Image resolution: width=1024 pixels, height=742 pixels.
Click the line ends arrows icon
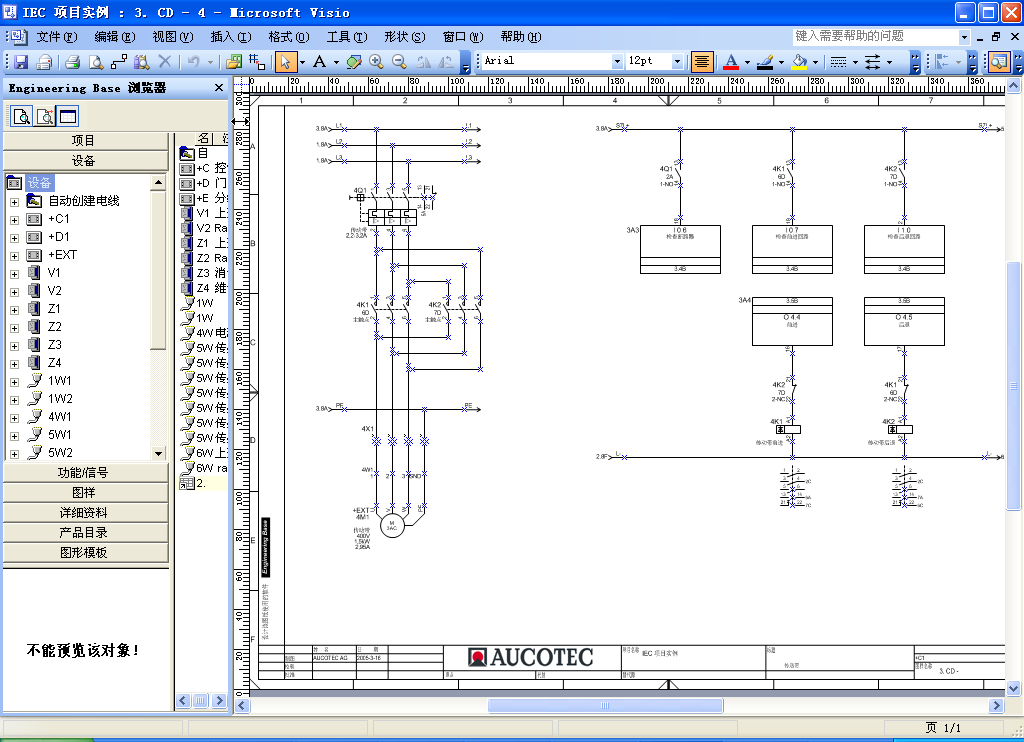coord(872,62)
